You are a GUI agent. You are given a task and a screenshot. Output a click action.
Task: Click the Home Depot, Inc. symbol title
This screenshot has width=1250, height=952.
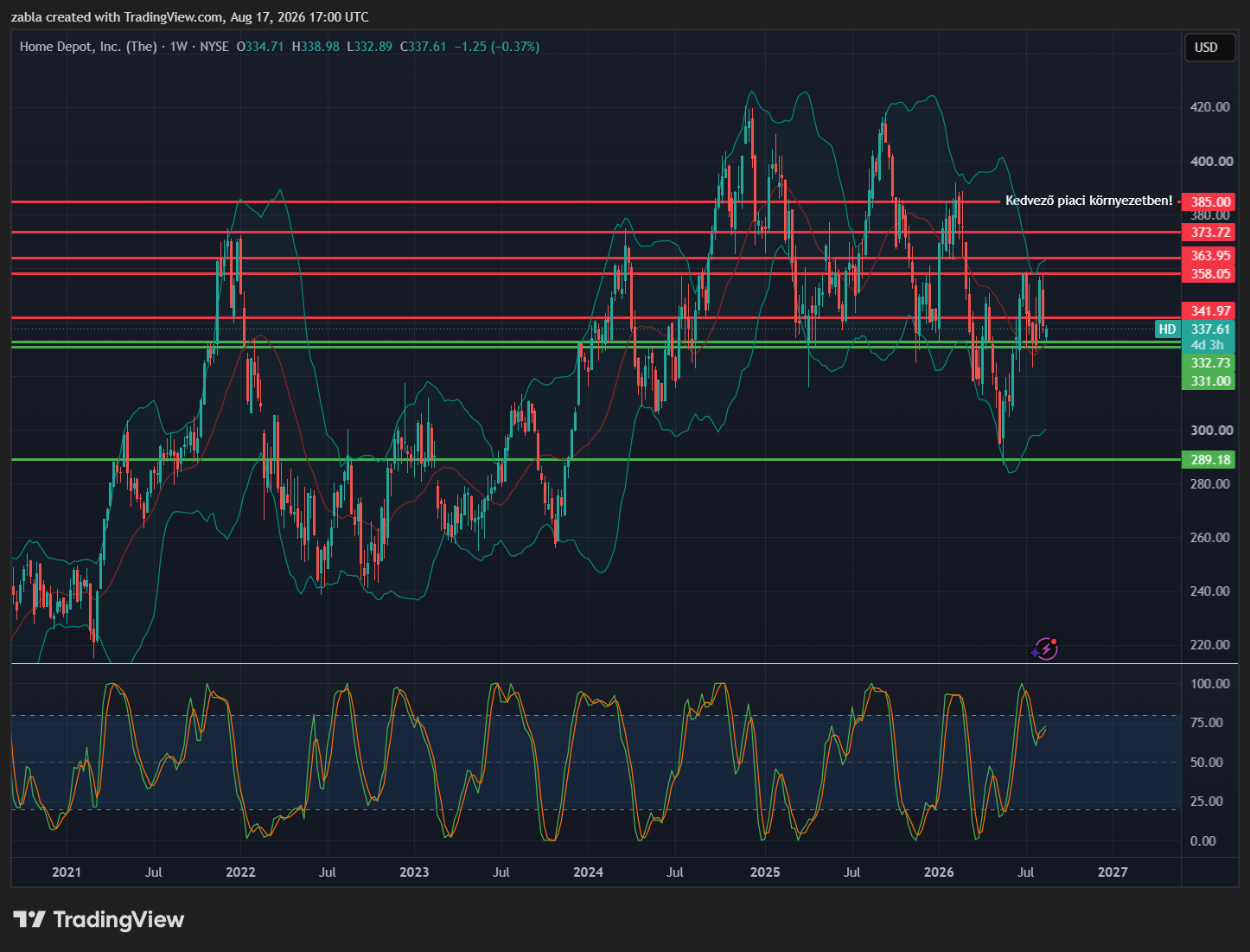click(x=88, y=47)
